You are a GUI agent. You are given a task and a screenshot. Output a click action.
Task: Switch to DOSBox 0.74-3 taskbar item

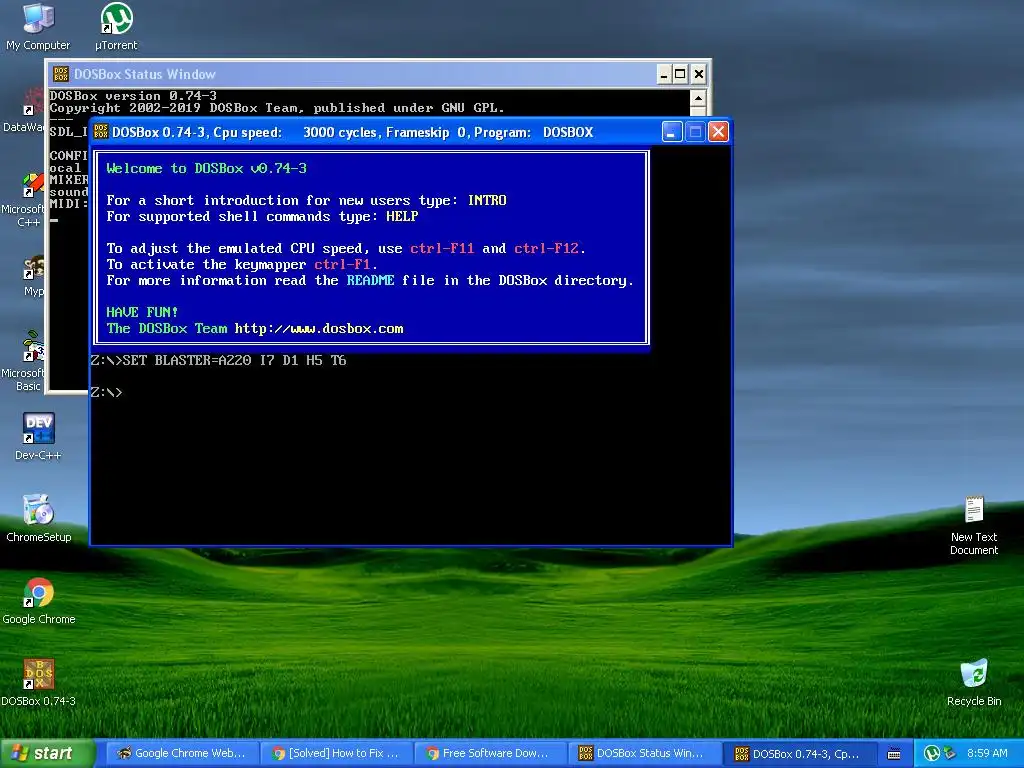point(798,754)
